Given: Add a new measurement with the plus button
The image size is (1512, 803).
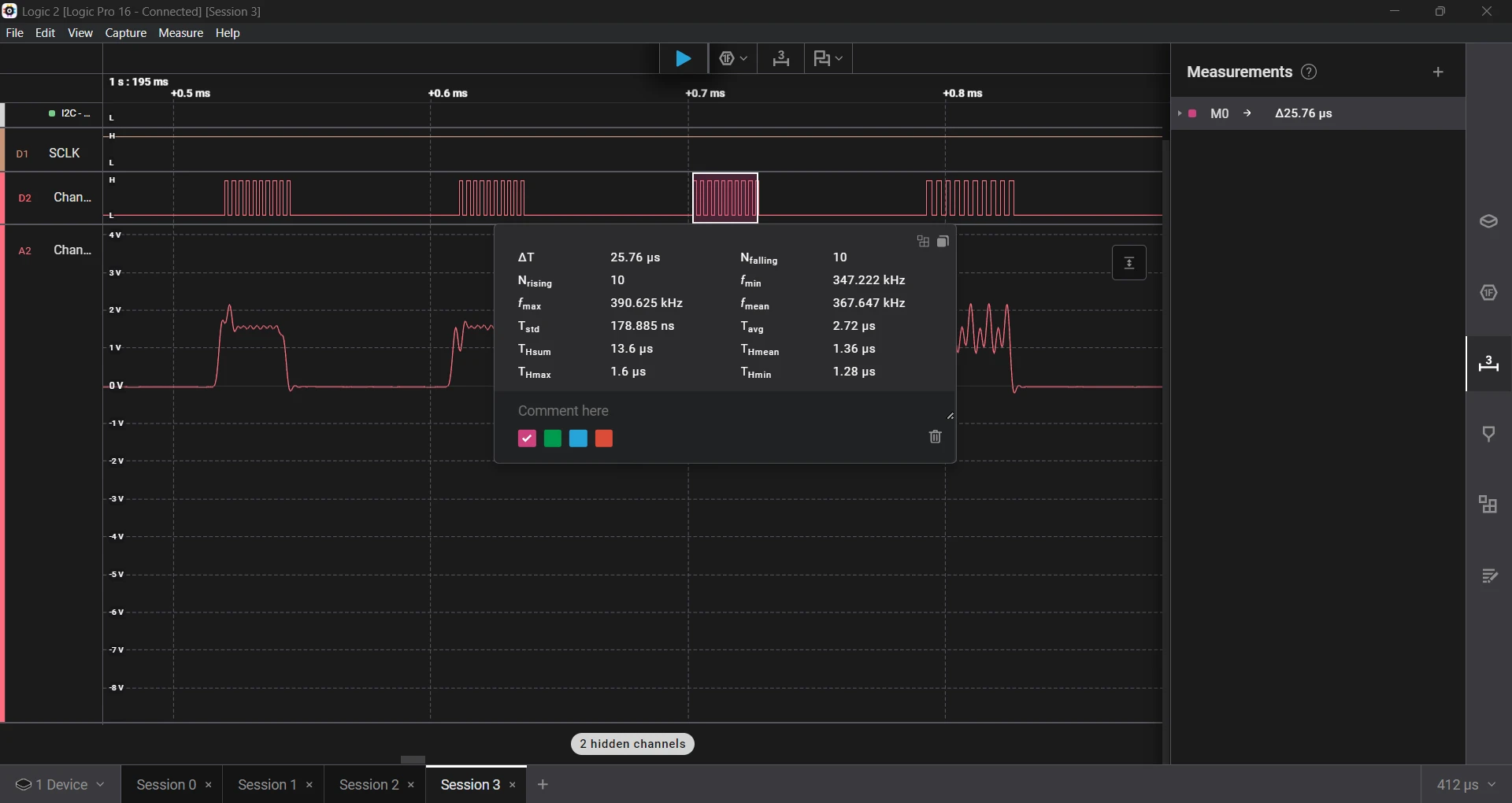Looking at the screenshot, I should (x=1437, y=72).
